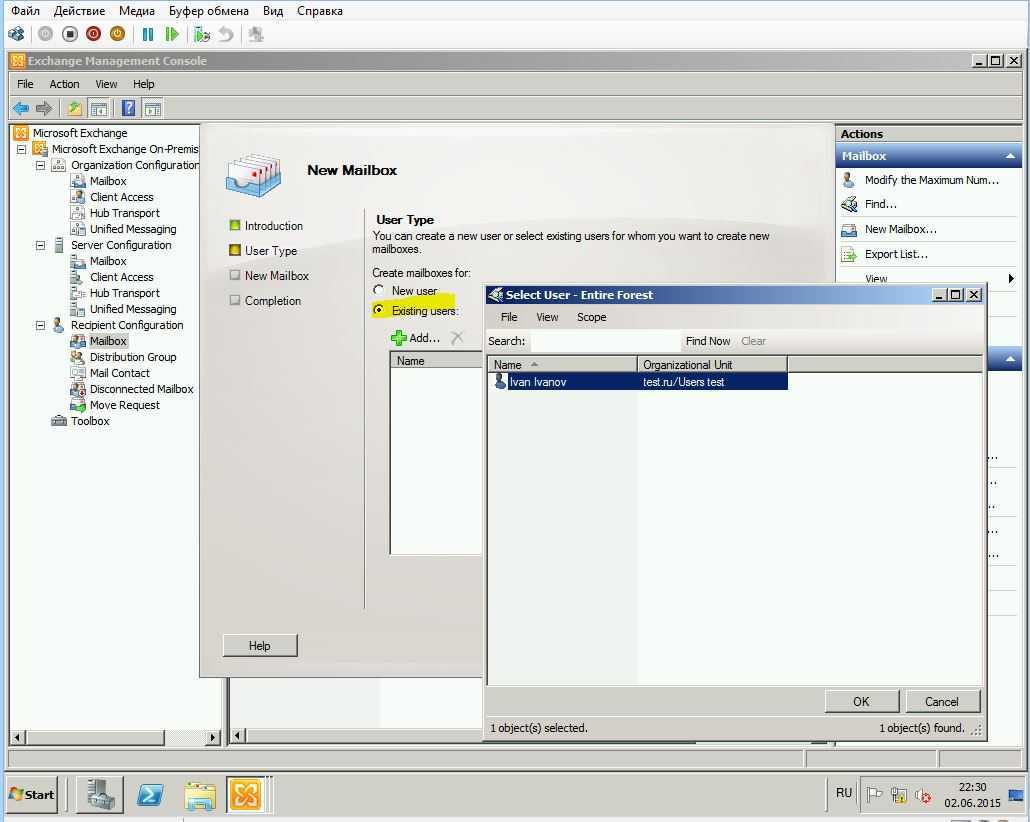Open the Action menu in the console

coord(64,84)
